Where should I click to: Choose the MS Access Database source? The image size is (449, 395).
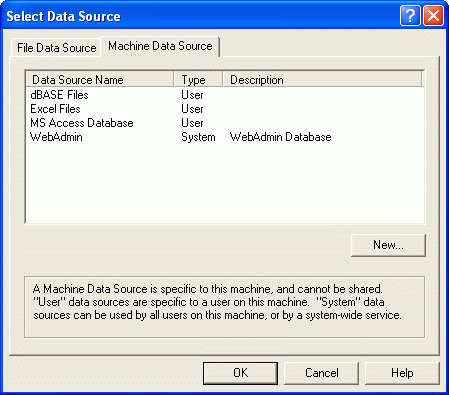click(x=82, y=123)
